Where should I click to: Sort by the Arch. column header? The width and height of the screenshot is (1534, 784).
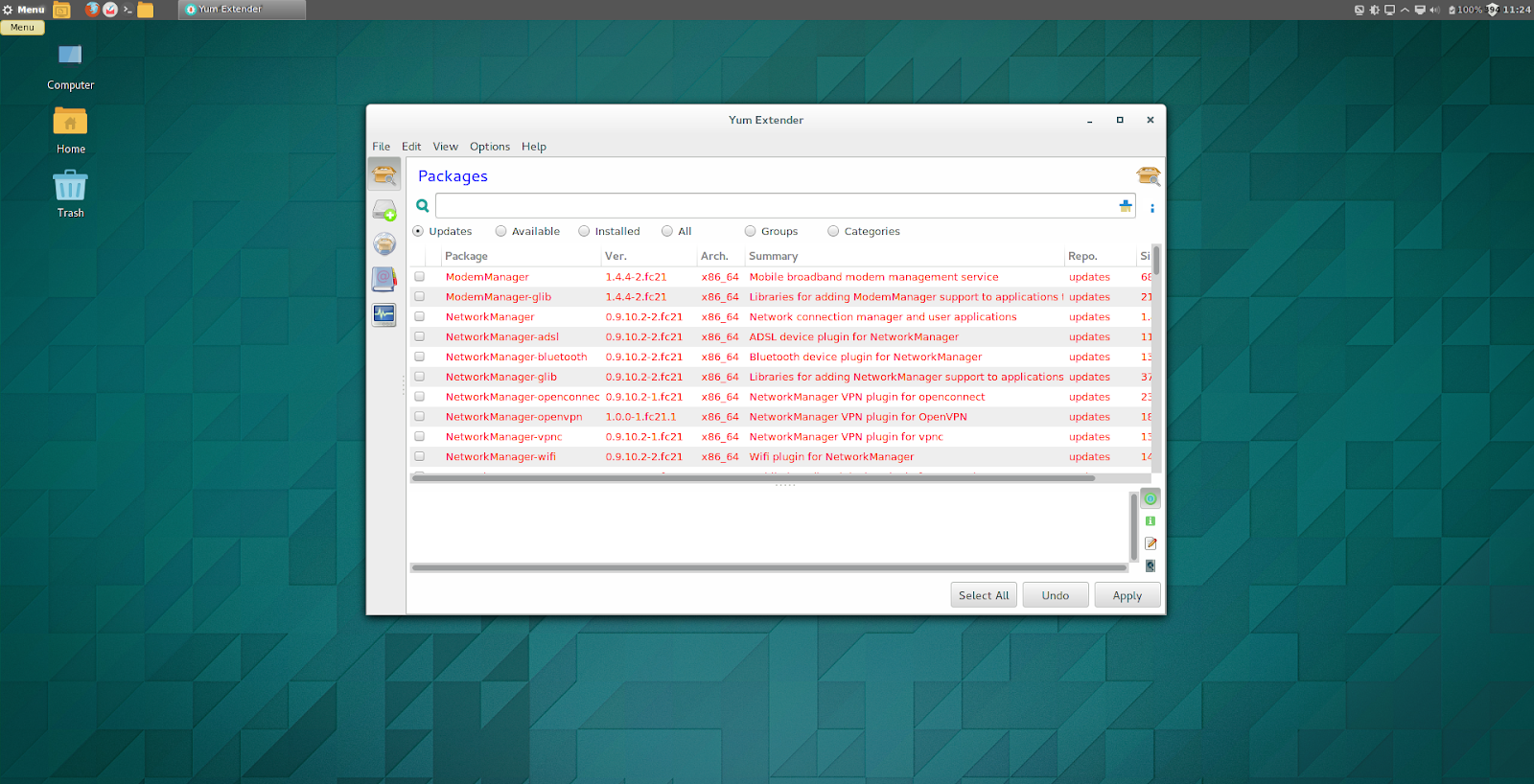(721, 256)
